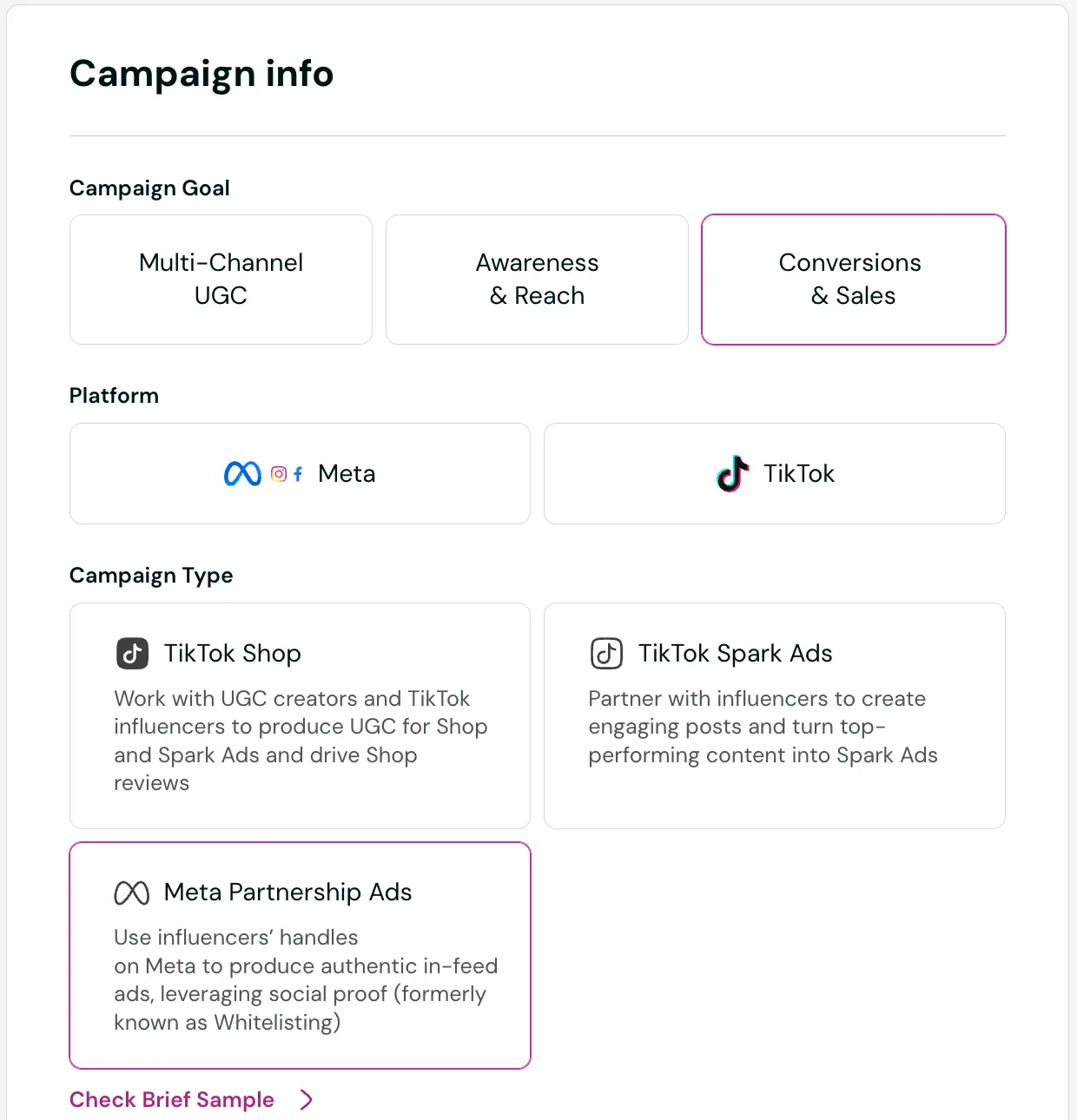Click the TikTok music-note icon on Platform card
Image resolution: width=1077 pixels, height=1120 pixels.
(x=733, y=474)
